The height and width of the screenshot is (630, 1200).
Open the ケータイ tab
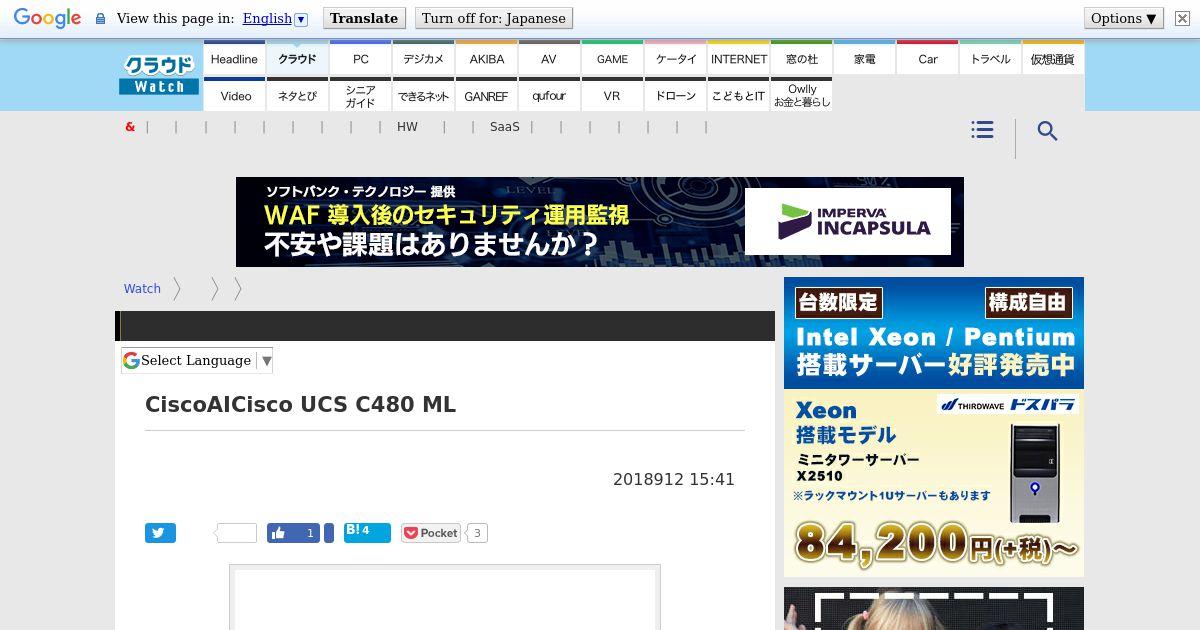tap(676, 59)
